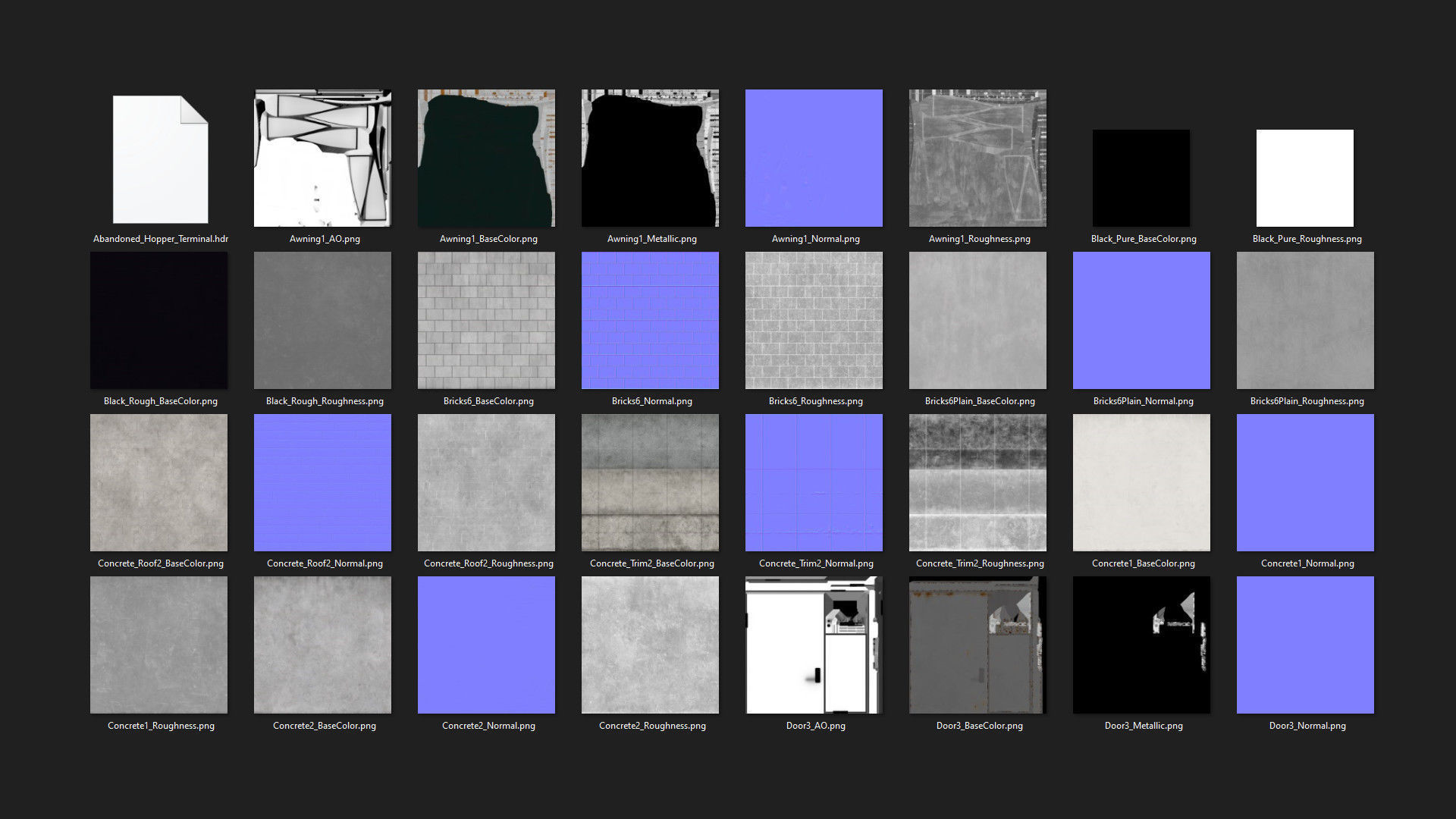Click the Awning1_Roughness.png file name label
The width and height of the screenshot is (1456, 819).
click(x=980, y=239)
